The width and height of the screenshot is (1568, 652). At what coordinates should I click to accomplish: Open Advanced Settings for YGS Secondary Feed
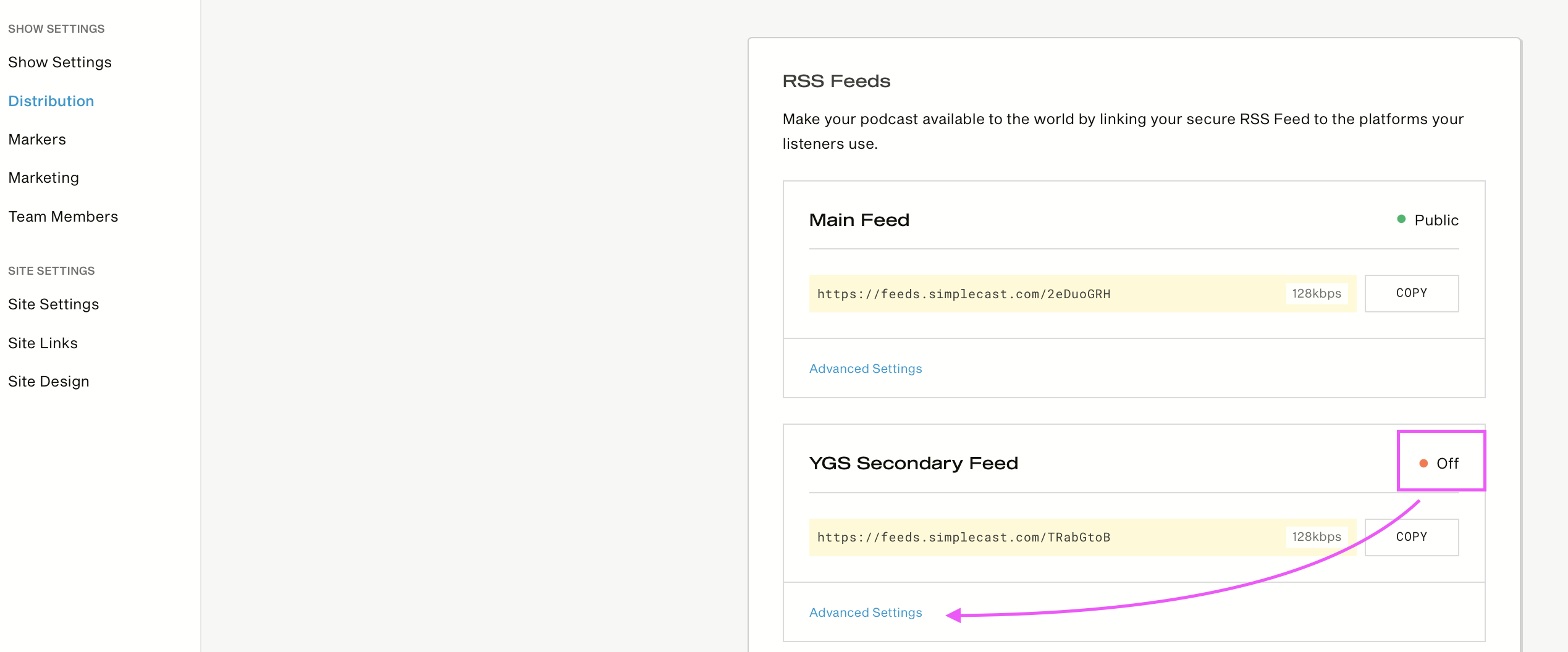[x=866, y=612]
